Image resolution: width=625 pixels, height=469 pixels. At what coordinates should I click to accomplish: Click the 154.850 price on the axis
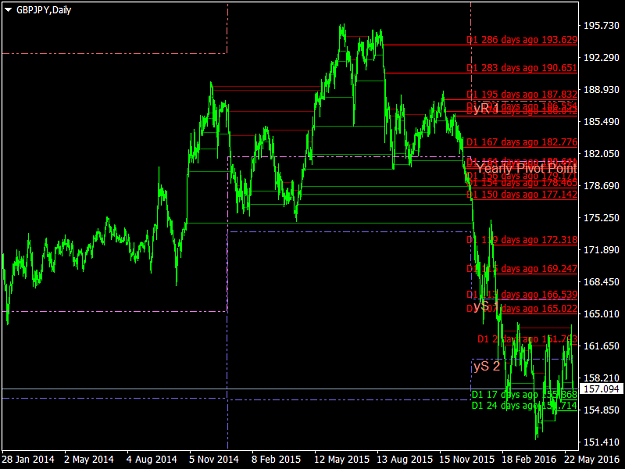tap(601, 410)
